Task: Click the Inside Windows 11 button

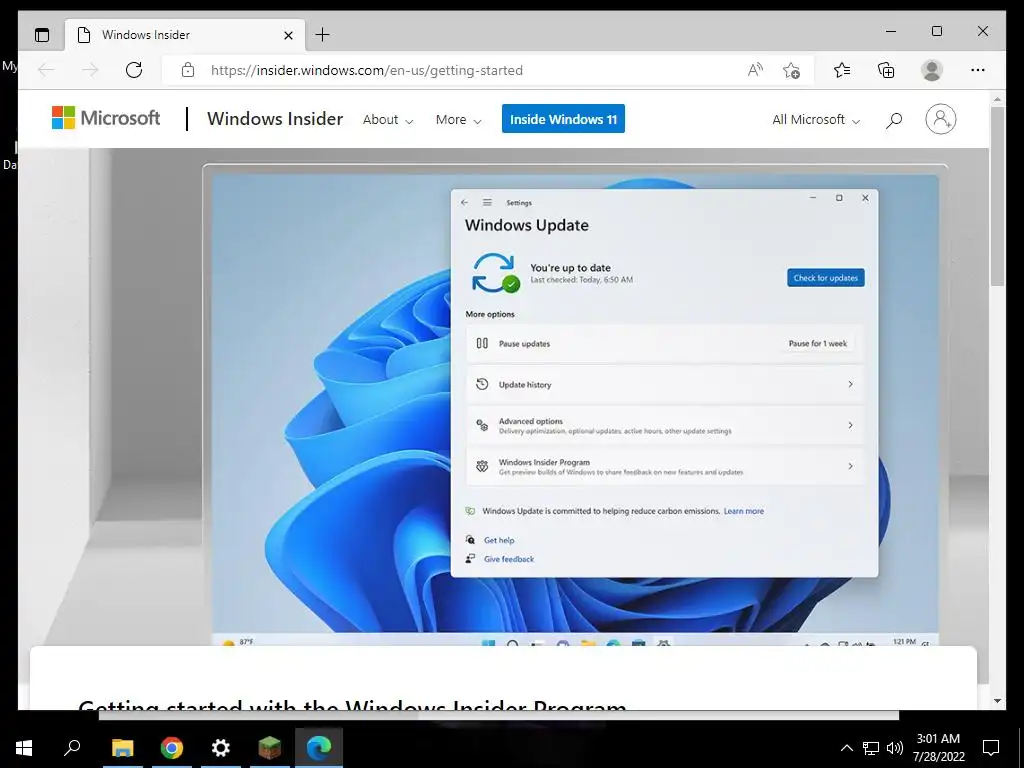Action: tap(563, 119)
